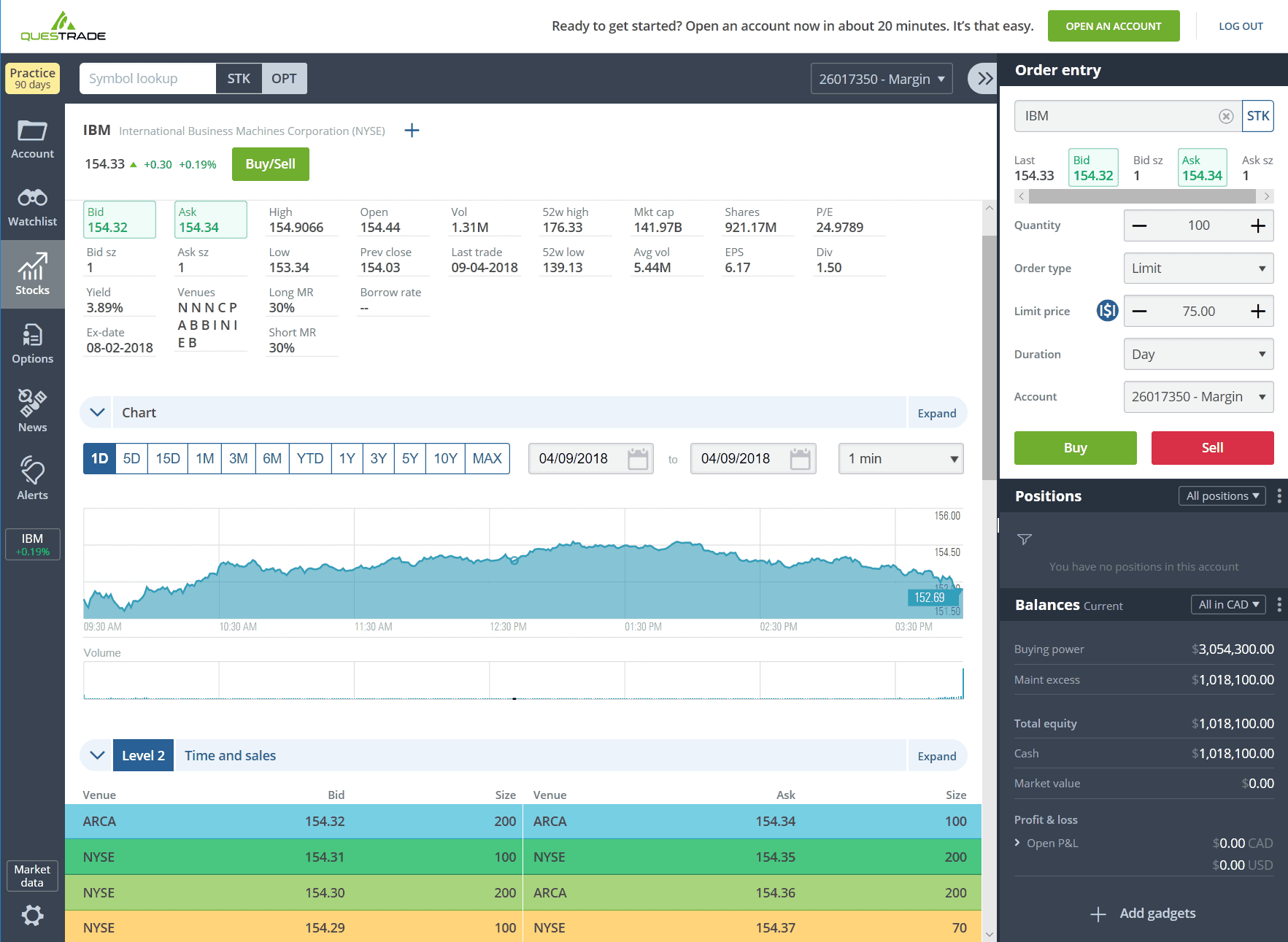
Task: Select the 5Y chart range tab
Action: click(410, 458)
